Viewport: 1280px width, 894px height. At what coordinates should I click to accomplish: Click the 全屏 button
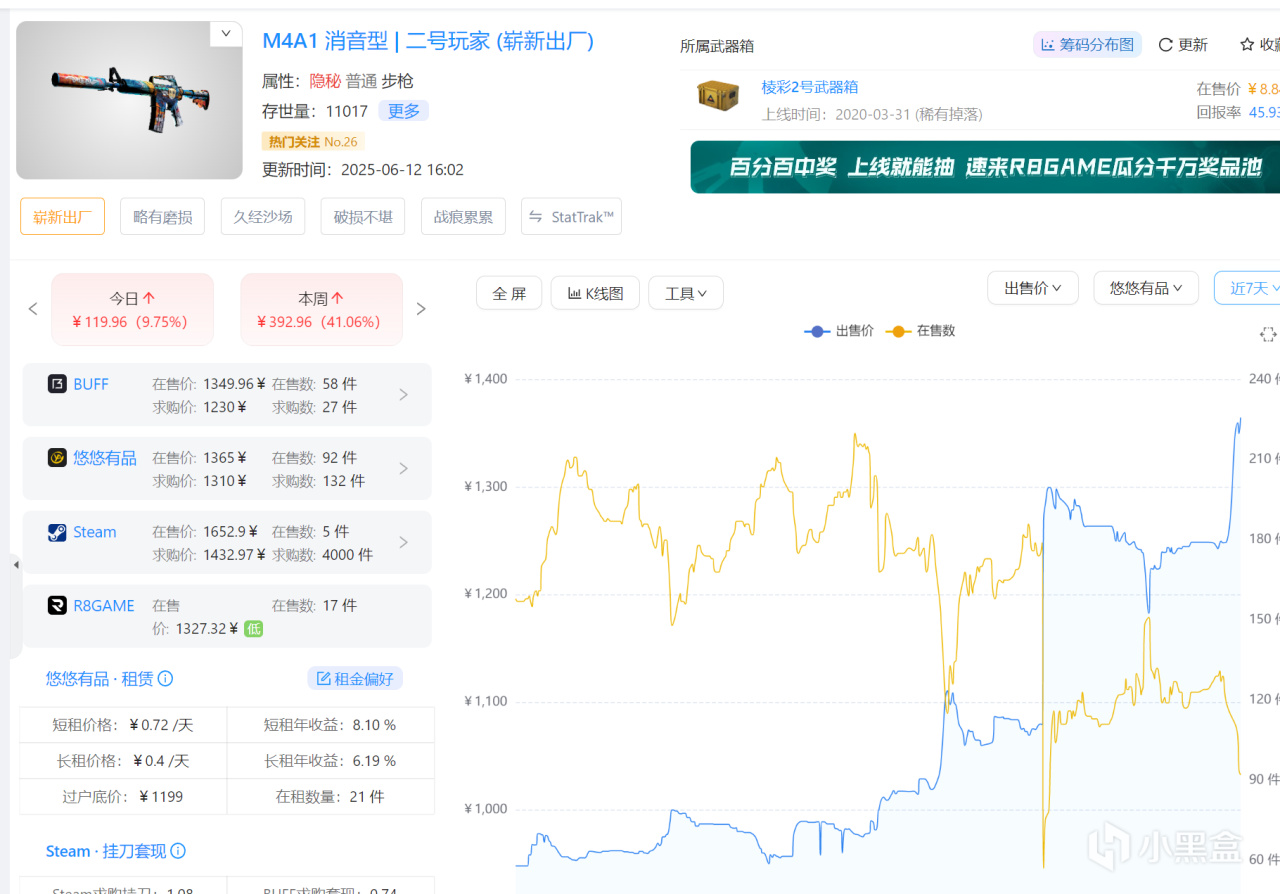[509, 293]
